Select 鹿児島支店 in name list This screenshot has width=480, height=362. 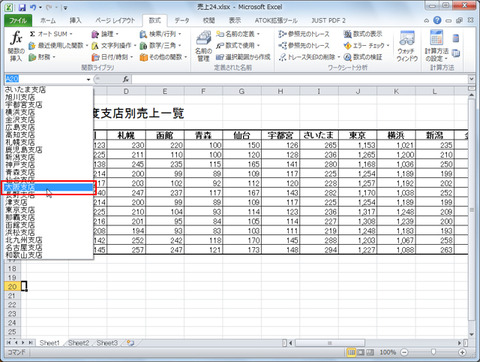(x=49, y=150)
